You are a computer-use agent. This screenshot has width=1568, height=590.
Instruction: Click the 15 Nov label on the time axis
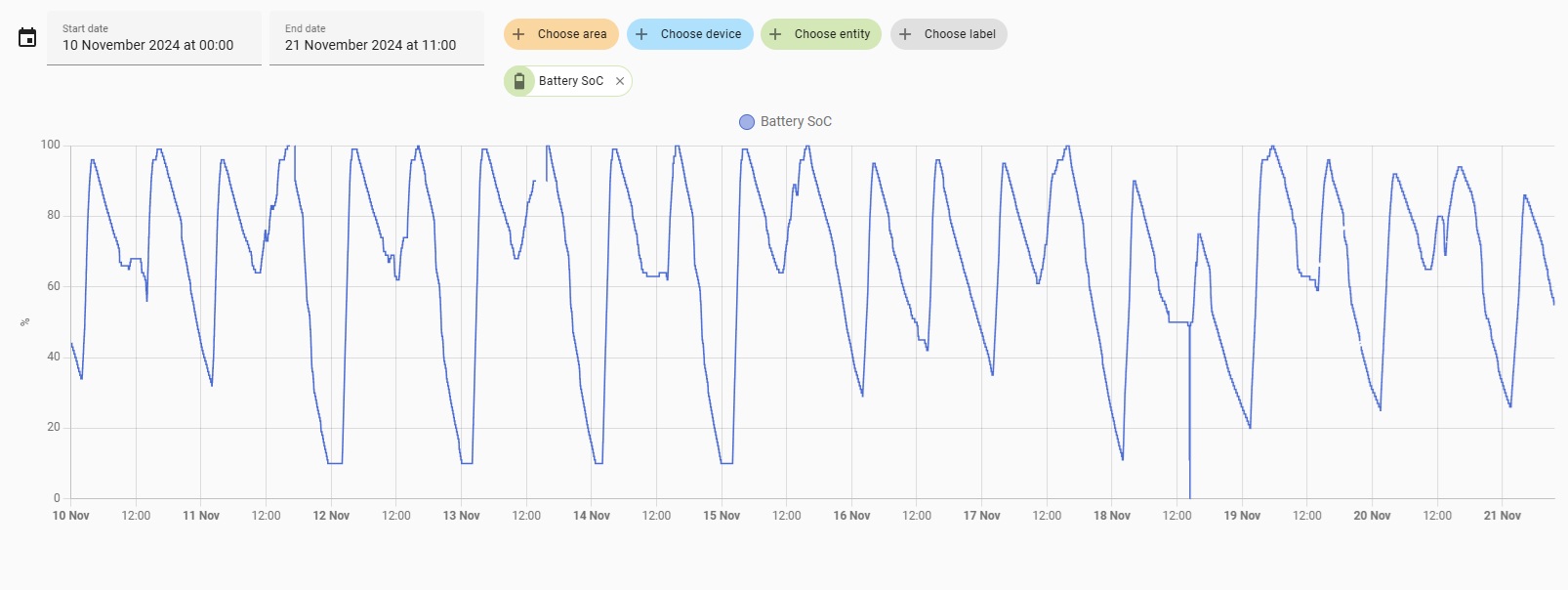pyautogui.click(x=722, y=516)
